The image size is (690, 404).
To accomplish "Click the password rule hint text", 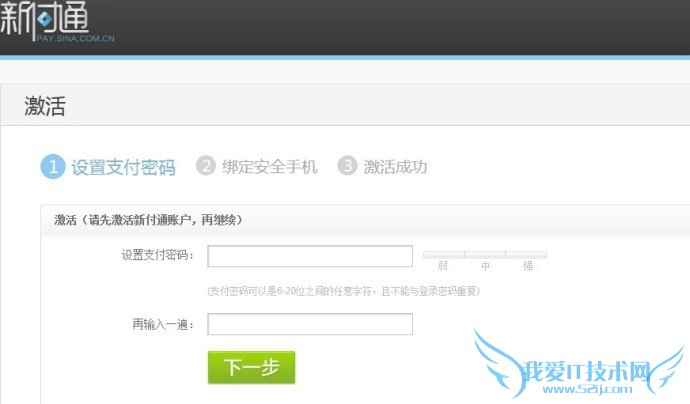I will coord(343,291).
